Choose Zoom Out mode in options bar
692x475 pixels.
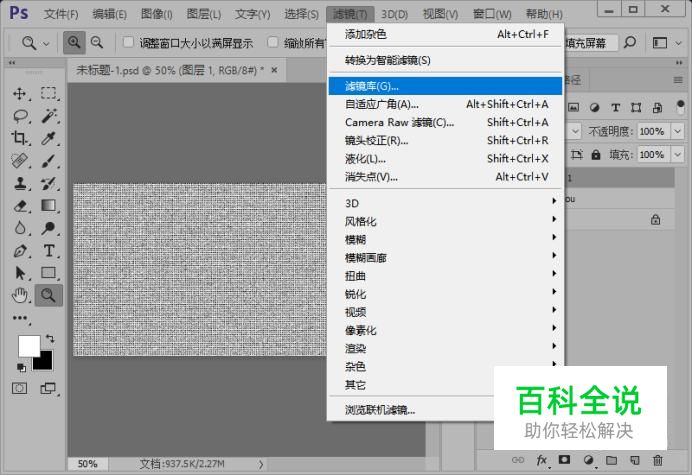tap(97, 43)
